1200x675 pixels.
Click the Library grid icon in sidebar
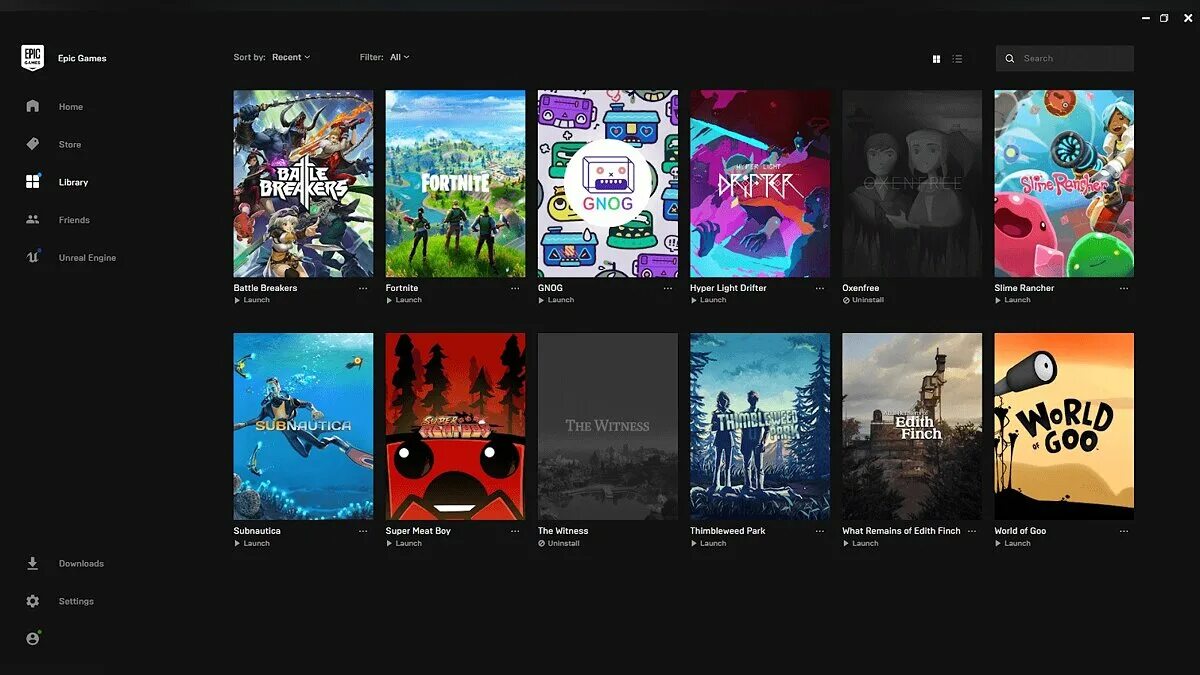pyautogui.click(x=32, y=182)
